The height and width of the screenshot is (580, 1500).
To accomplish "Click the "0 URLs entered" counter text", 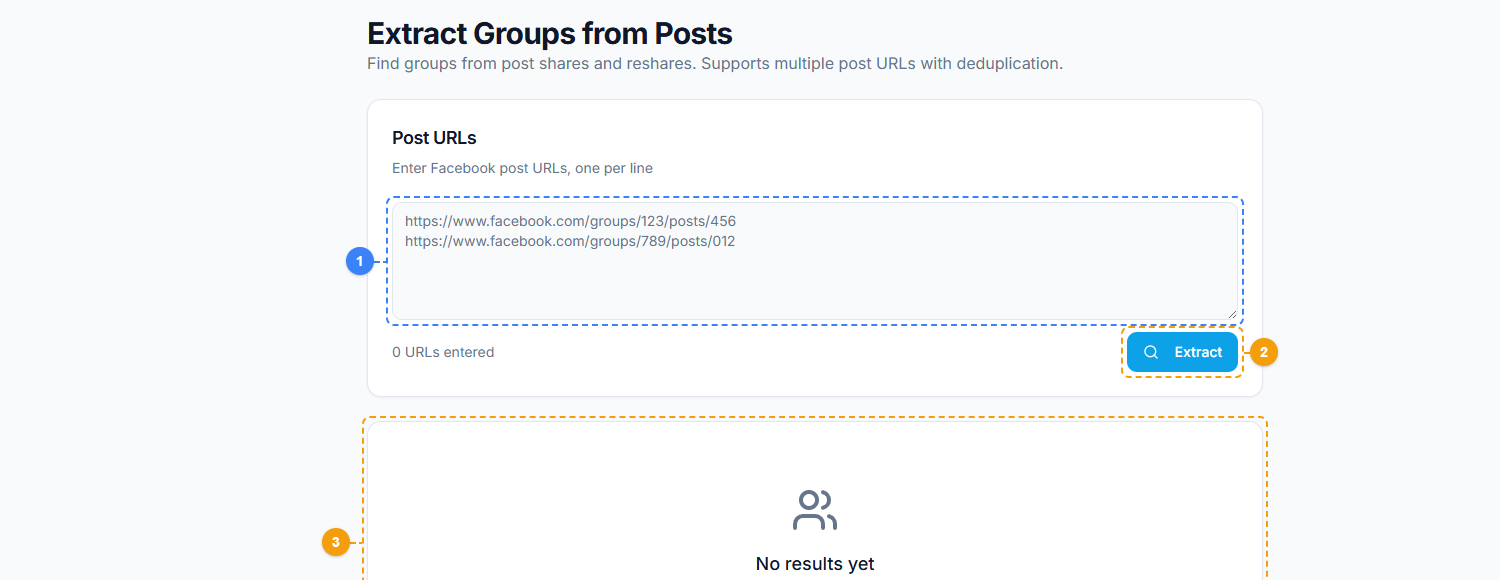I will point(443,352).
